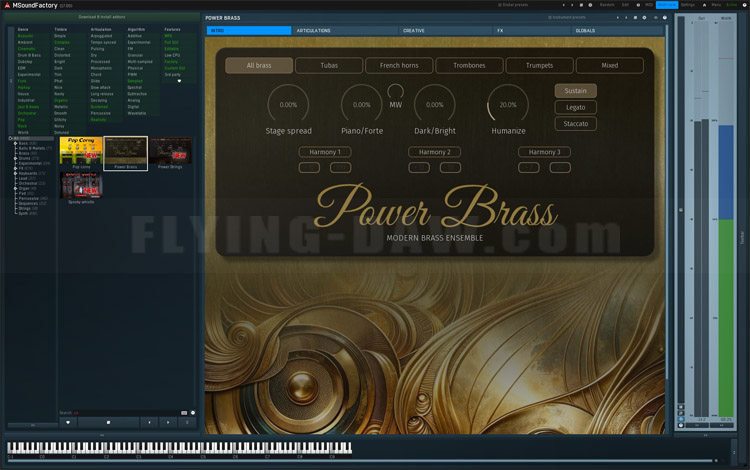Image resolution: width=750 pixels, height=470 pixels.
Task: Click the MW modulation wheel knob
Action: [x=396, y=91]
